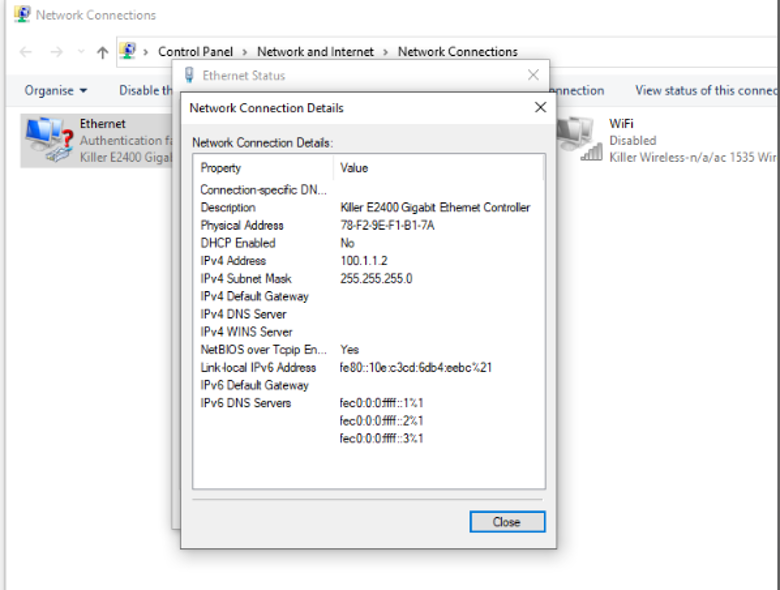The width and height of the screenshot is (780, 590).
Task: Click the 78-F2-9E-F1-B1-7A value
Action: pos(387,225)
